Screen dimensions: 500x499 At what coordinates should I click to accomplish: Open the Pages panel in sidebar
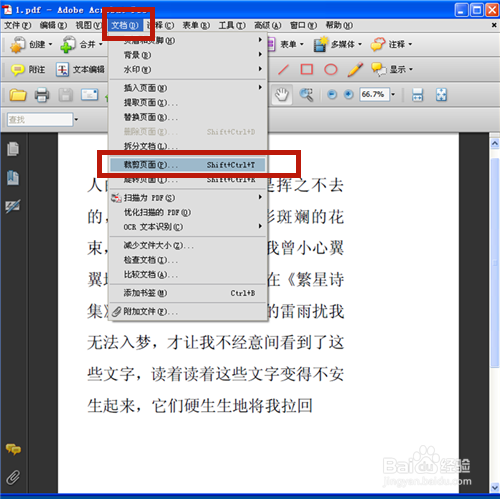(13, 149)
